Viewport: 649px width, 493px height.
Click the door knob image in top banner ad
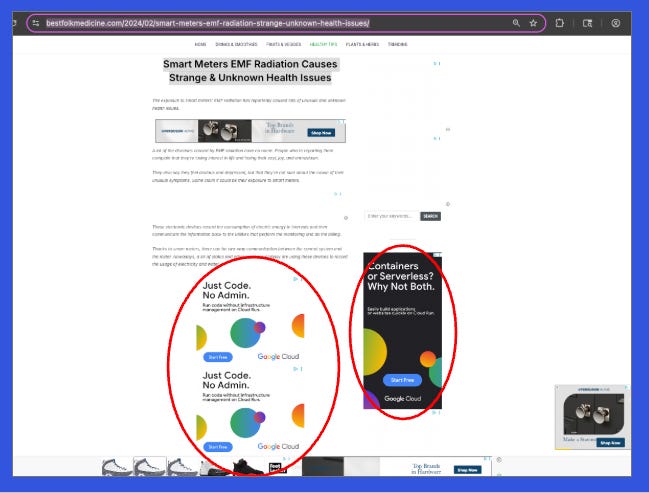225,131
